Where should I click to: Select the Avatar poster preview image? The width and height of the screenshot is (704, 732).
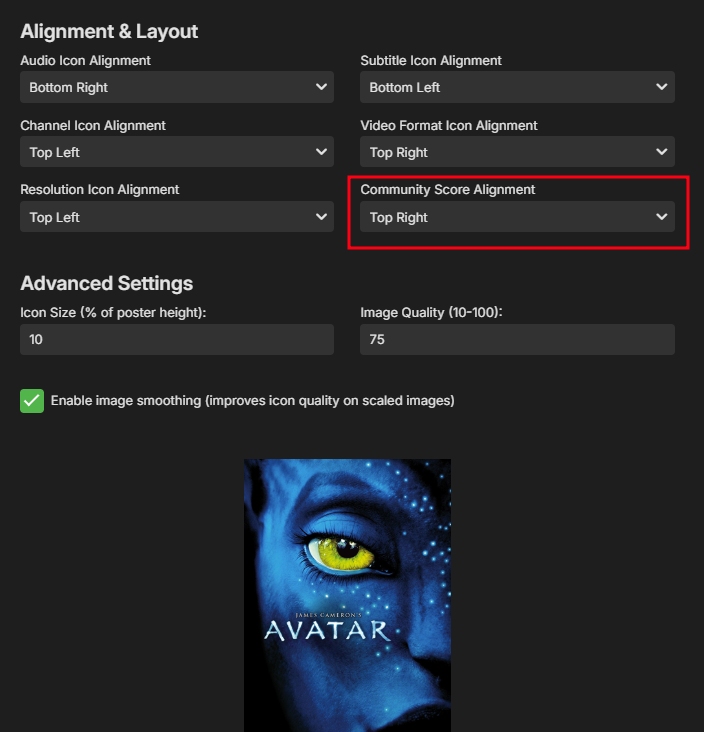click(347, 595)
